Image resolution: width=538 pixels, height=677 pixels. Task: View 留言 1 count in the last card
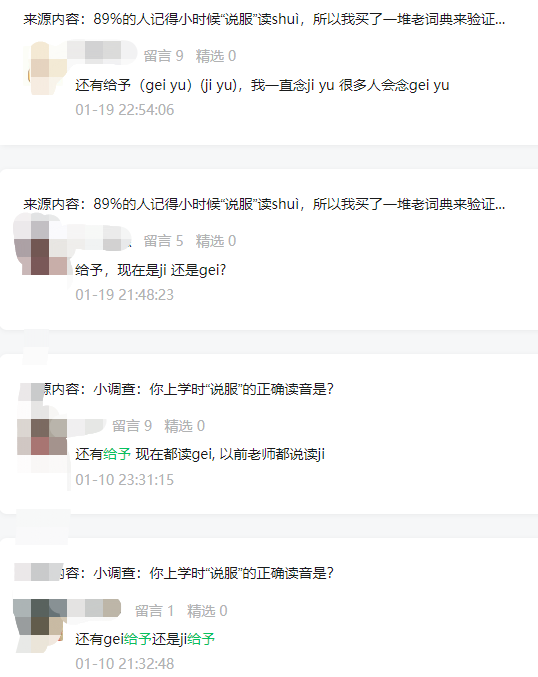(x=155, y=611)
